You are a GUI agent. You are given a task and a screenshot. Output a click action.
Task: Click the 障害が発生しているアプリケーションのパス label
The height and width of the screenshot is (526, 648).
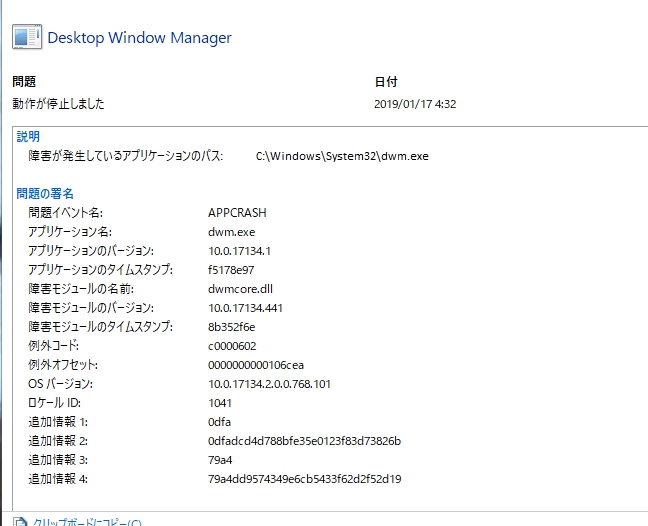pyautogui.click(x=126, y=156)
